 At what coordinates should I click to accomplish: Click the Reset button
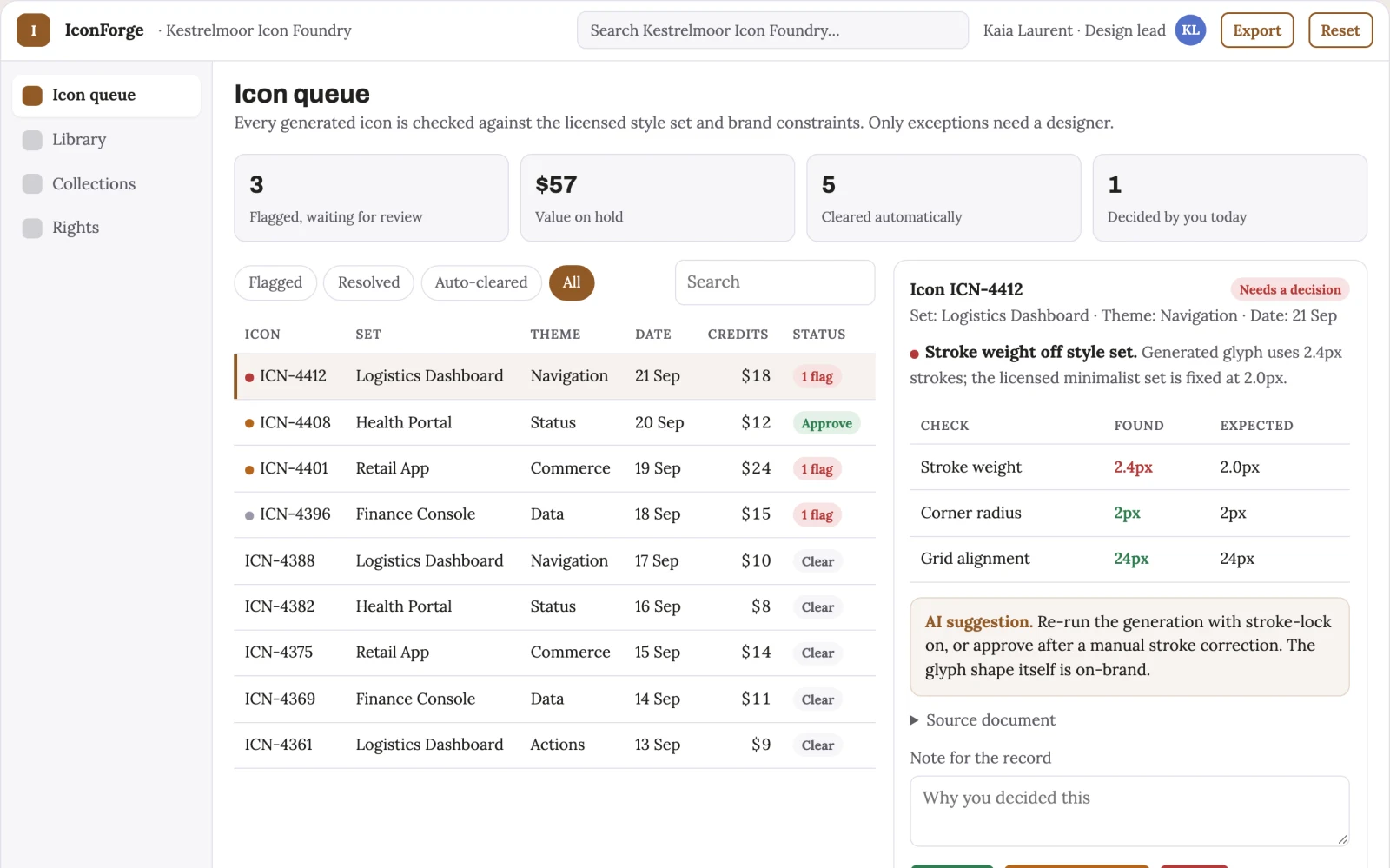coord(1340,30)
